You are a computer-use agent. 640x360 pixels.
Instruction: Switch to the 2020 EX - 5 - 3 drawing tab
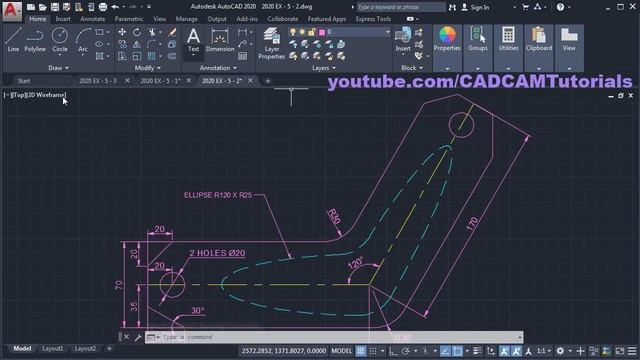point(98,81)
